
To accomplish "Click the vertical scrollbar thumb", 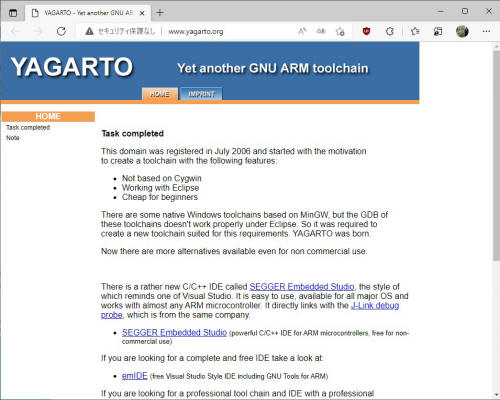I will pos(496,155).
